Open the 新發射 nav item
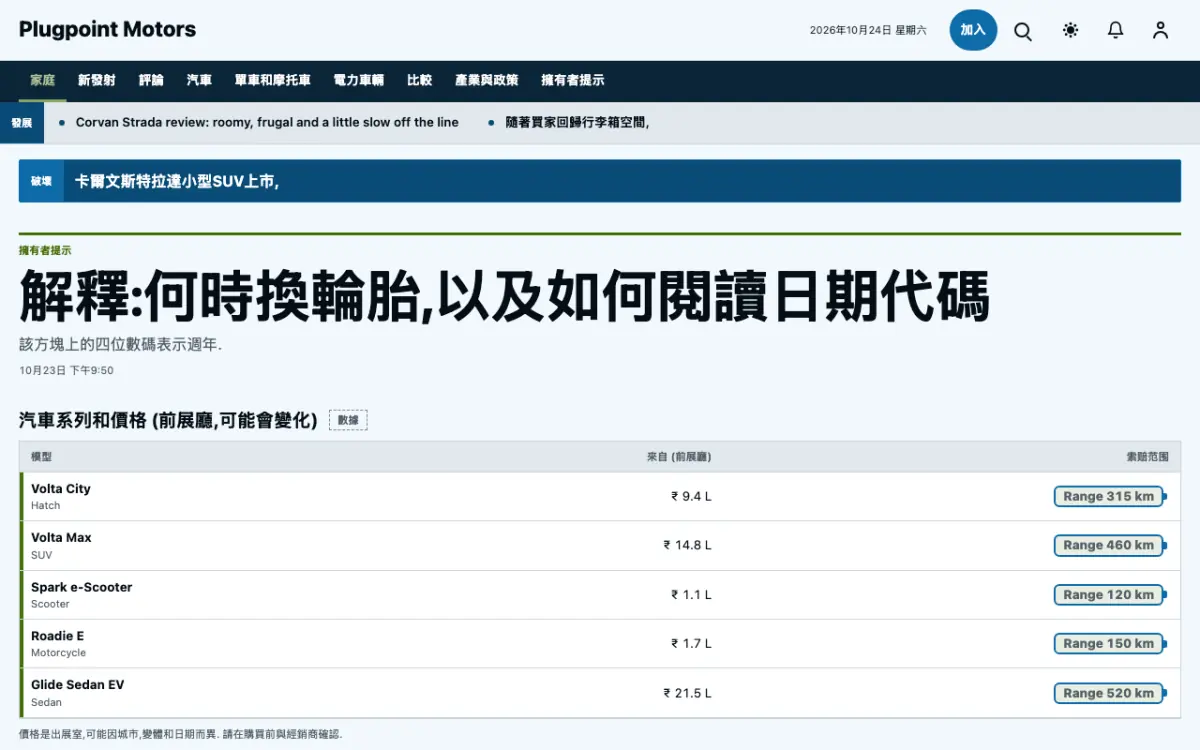The height and width of the screenshot is (750, 1200). pyautogui.click(x=97, y=81)
